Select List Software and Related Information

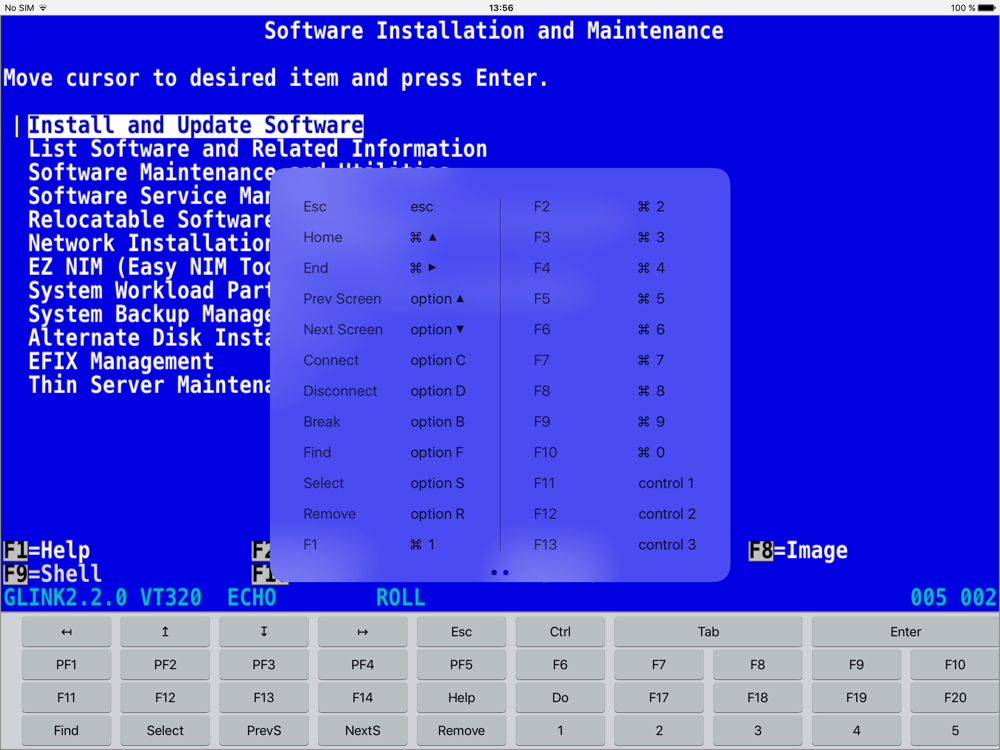258,149
